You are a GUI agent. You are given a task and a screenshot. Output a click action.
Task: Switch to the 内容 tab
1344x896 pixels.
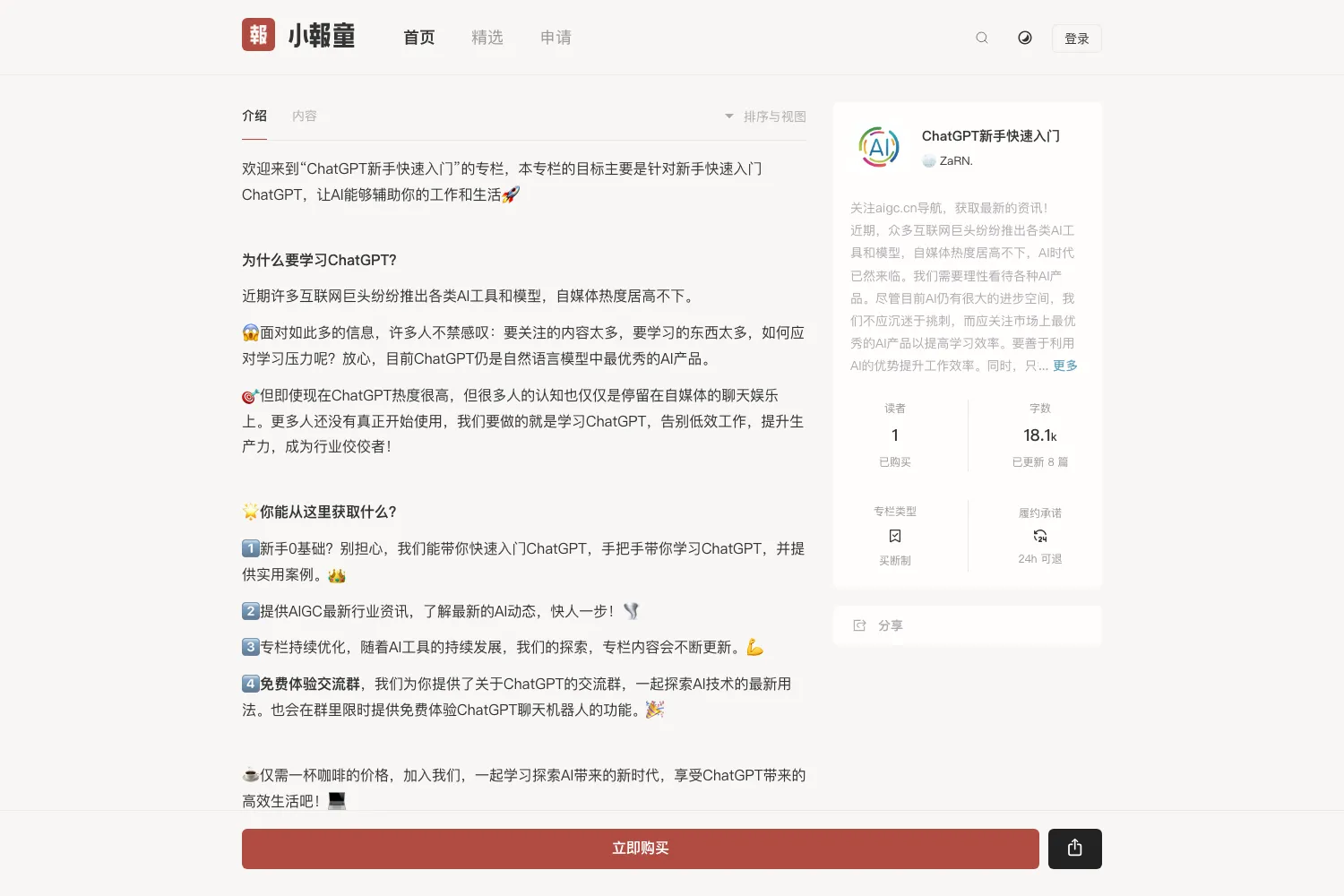point(305,116)
